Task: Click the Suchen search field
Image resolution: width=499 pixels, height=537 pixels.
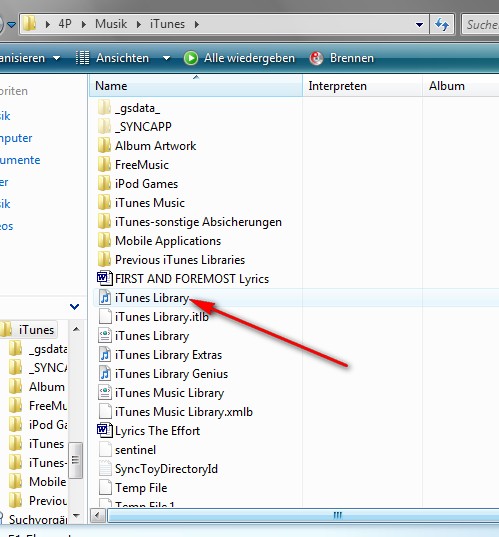Action: point(481,24)
